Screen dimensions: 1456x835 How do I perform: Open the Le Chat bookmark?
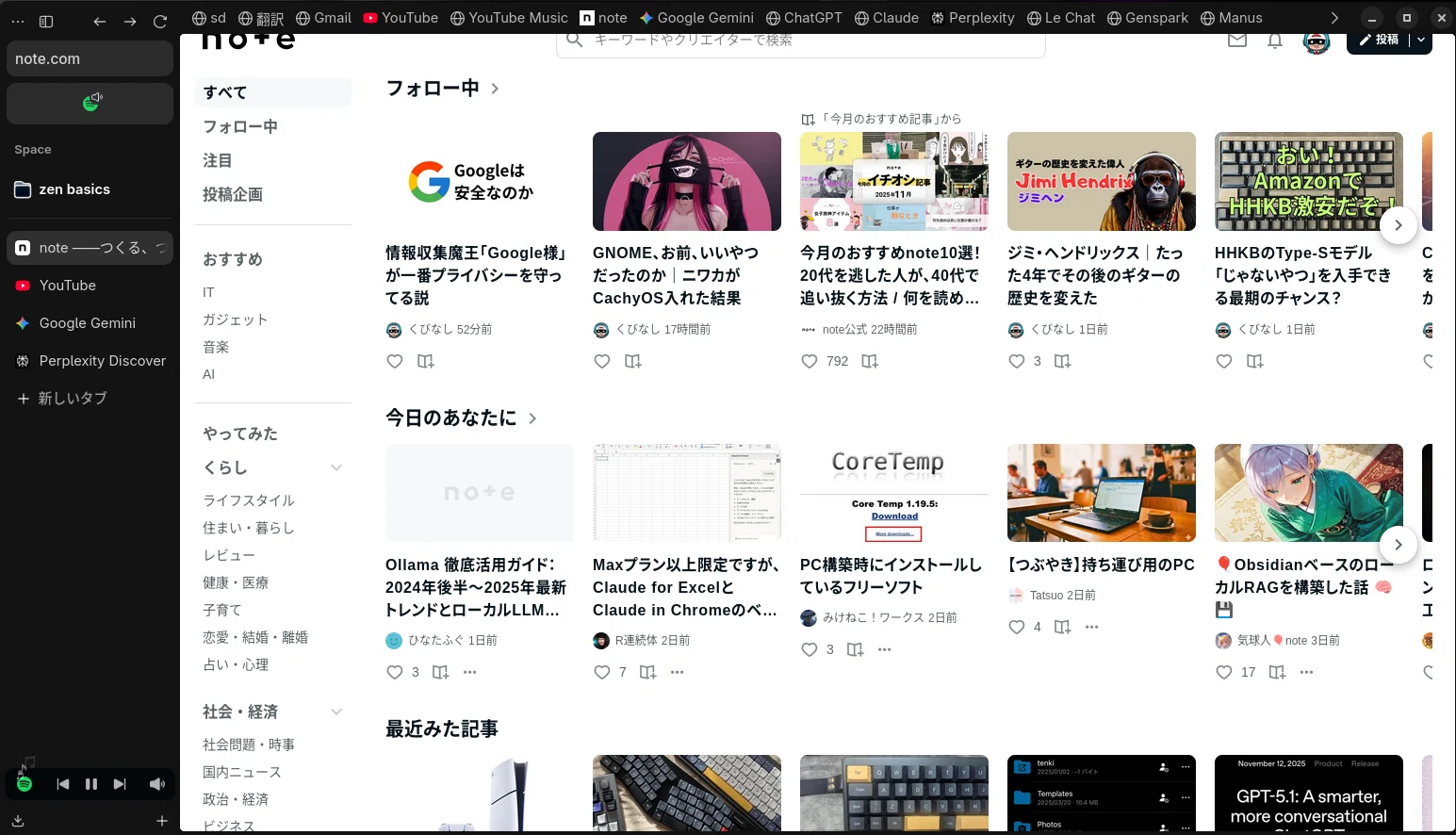click(1061, 18)
